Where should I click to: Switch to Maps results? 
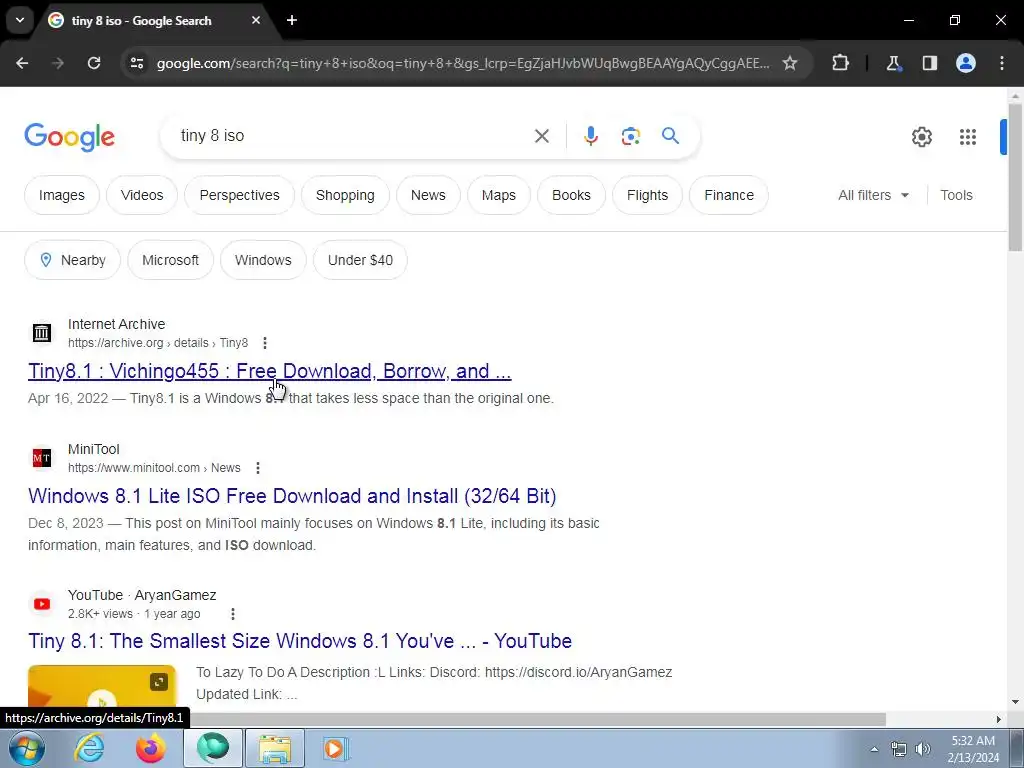point(498,195)
